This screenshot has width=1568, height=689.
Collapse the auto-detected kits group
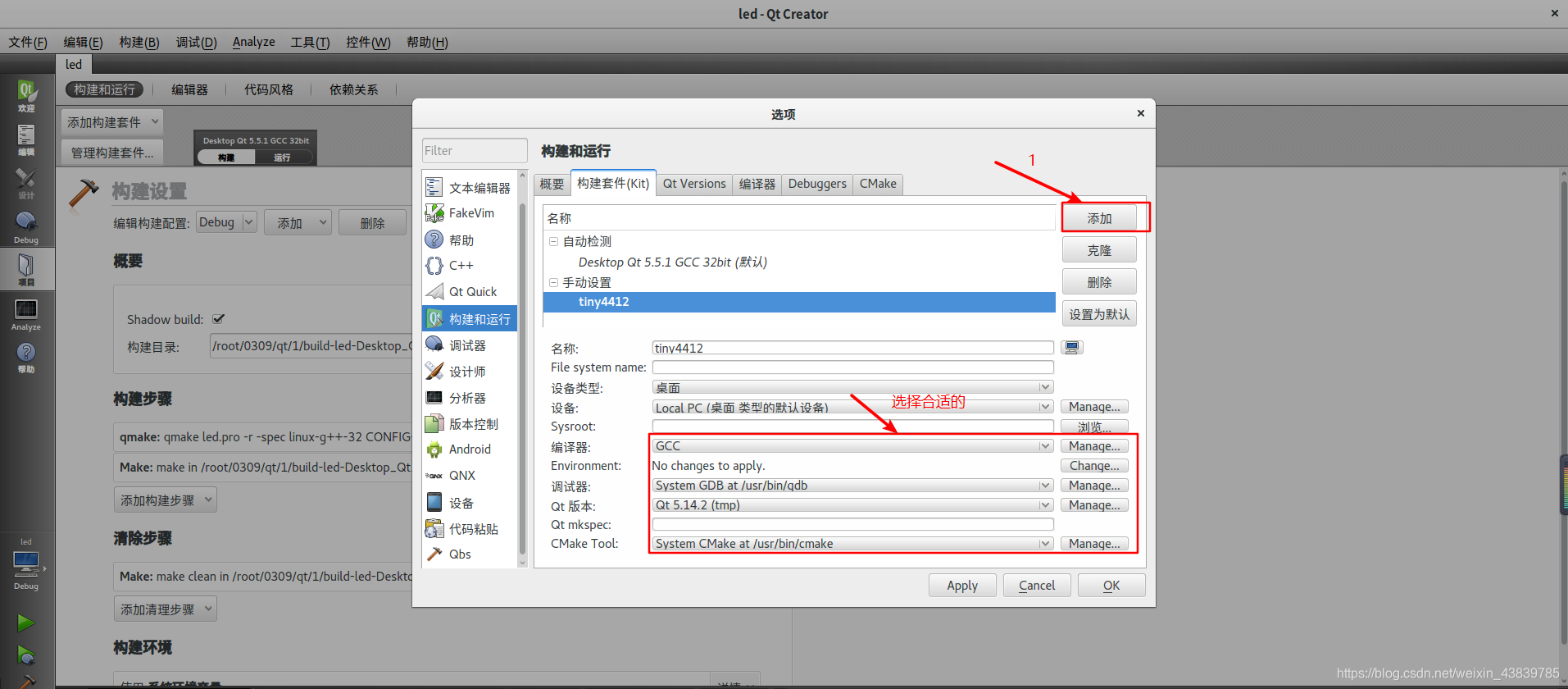tap(553, 241)
